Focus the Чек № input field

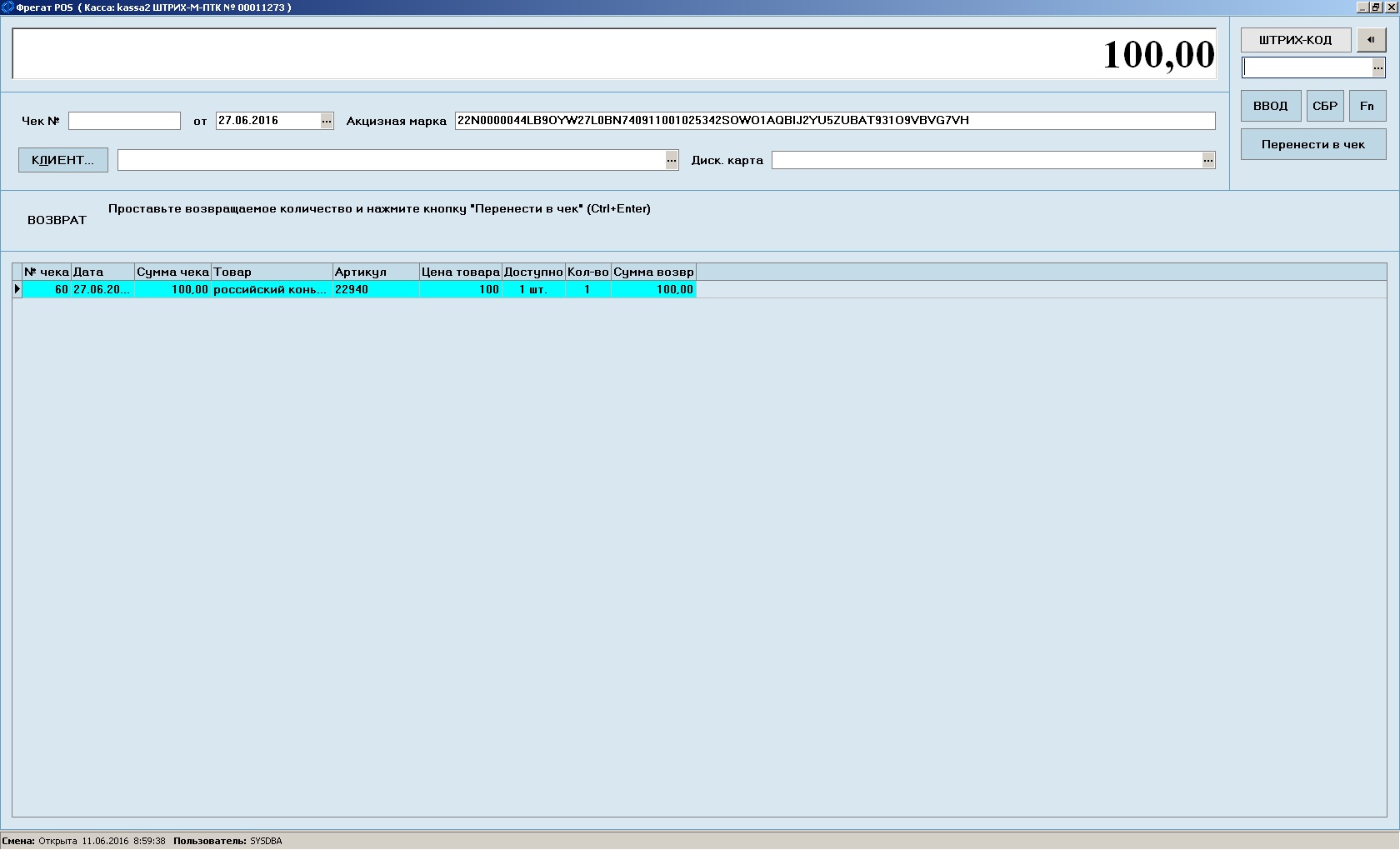point(124,121)
